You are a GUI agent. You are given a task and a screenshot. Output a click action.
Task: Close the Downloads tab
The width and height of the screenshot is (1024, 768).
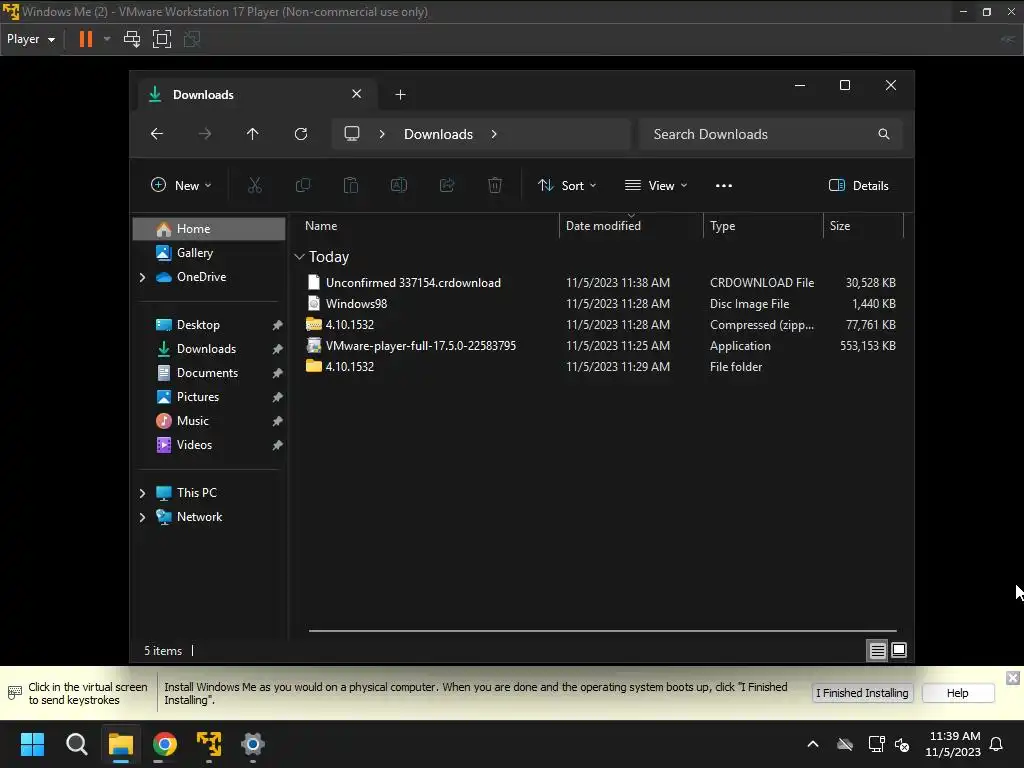[357, 94]
